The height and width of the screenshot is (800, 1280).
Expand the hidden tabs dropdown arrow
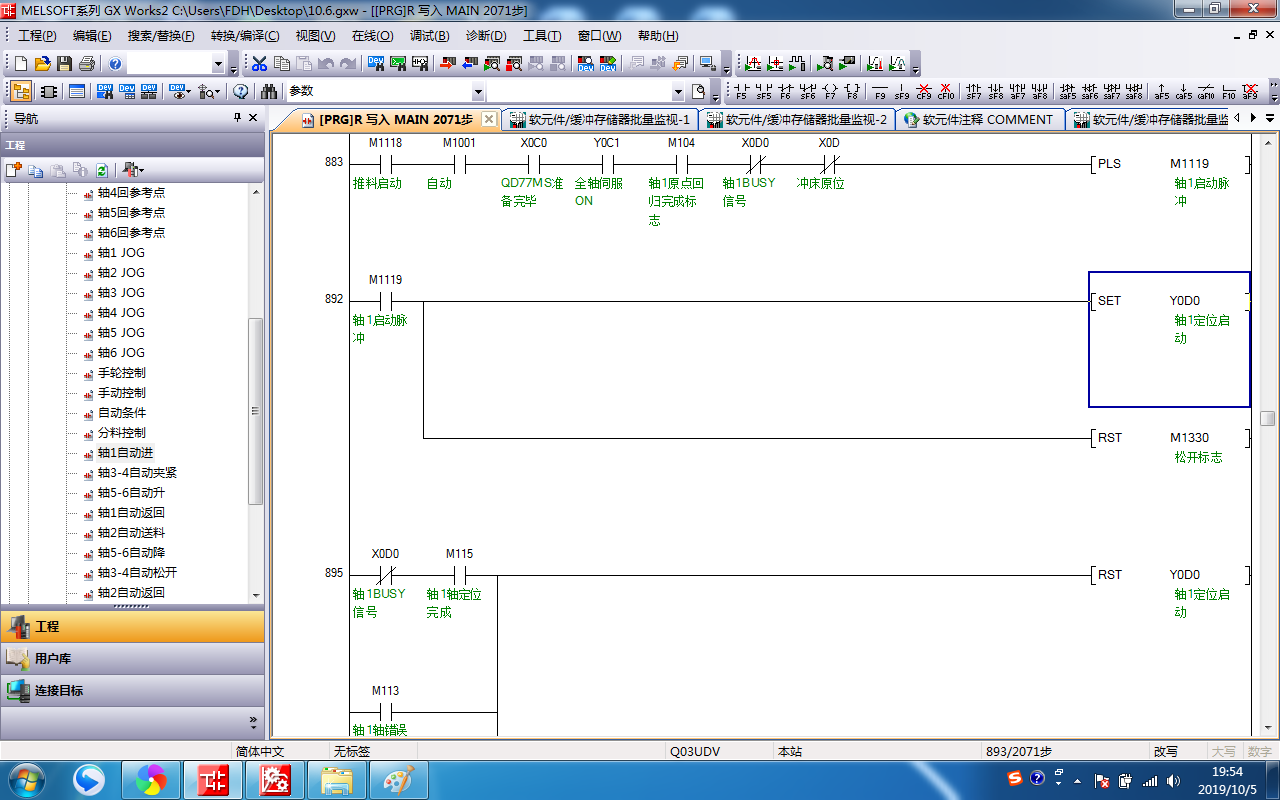pos(1269,118)
